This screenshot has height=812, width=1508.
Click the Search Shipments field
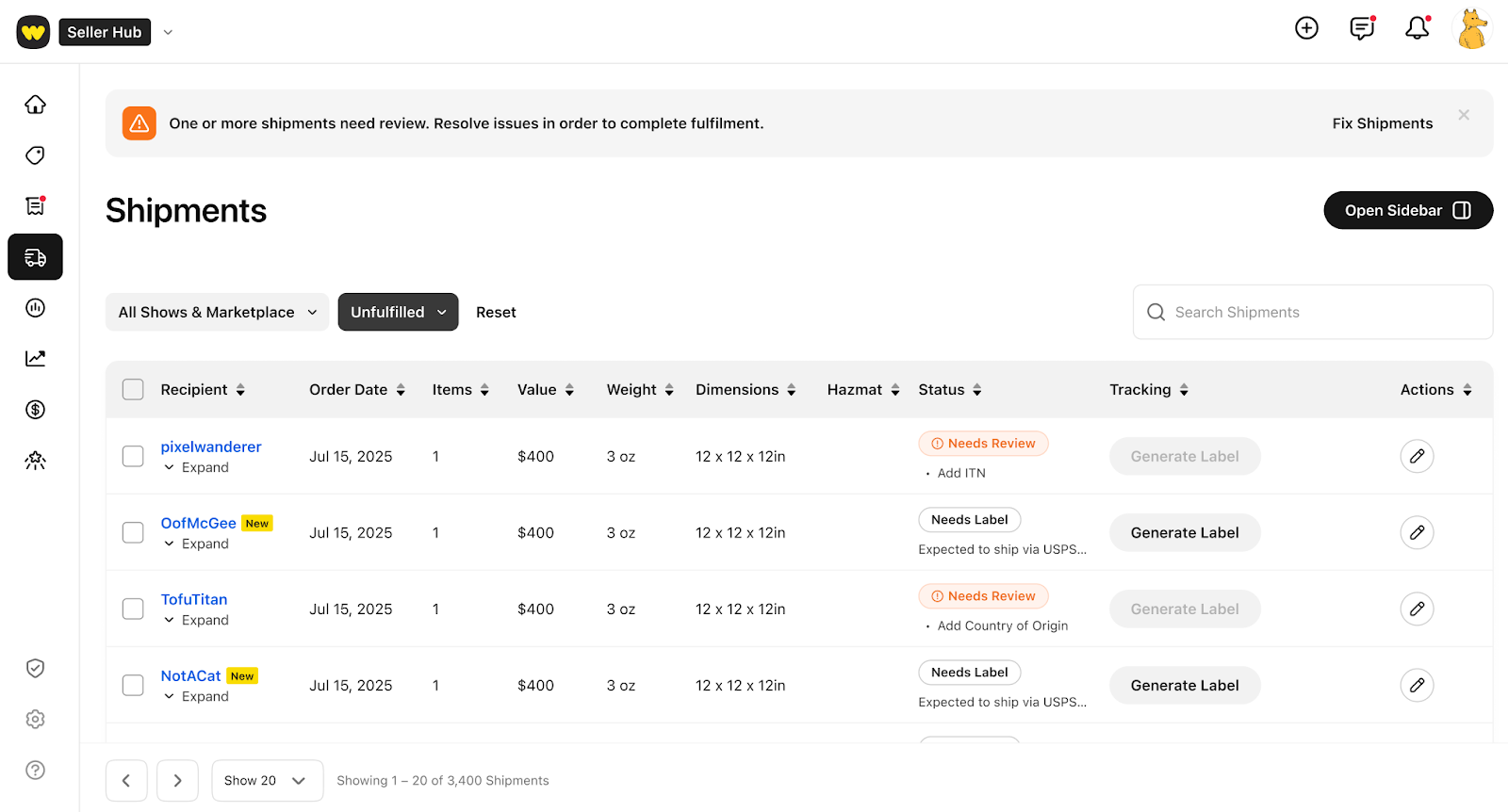pos(1319,313)
